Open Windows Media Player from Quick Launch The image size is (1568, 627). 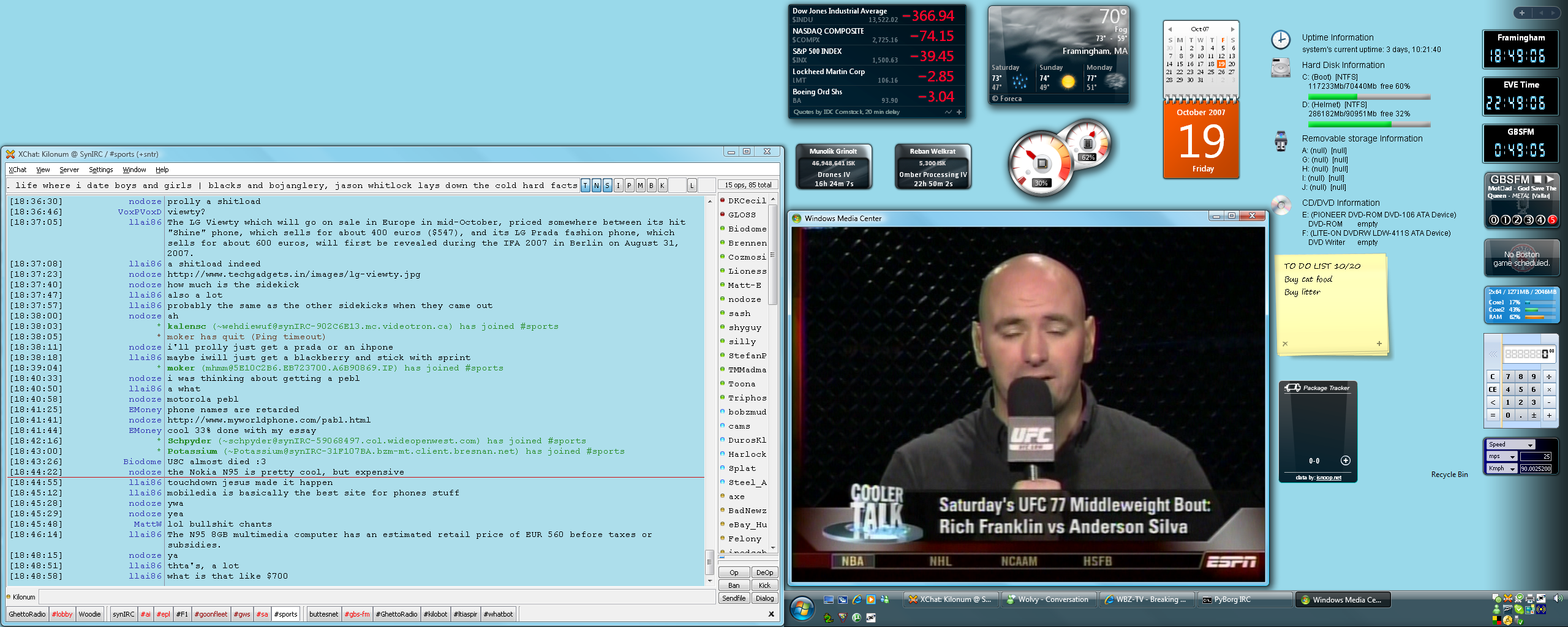870,599
